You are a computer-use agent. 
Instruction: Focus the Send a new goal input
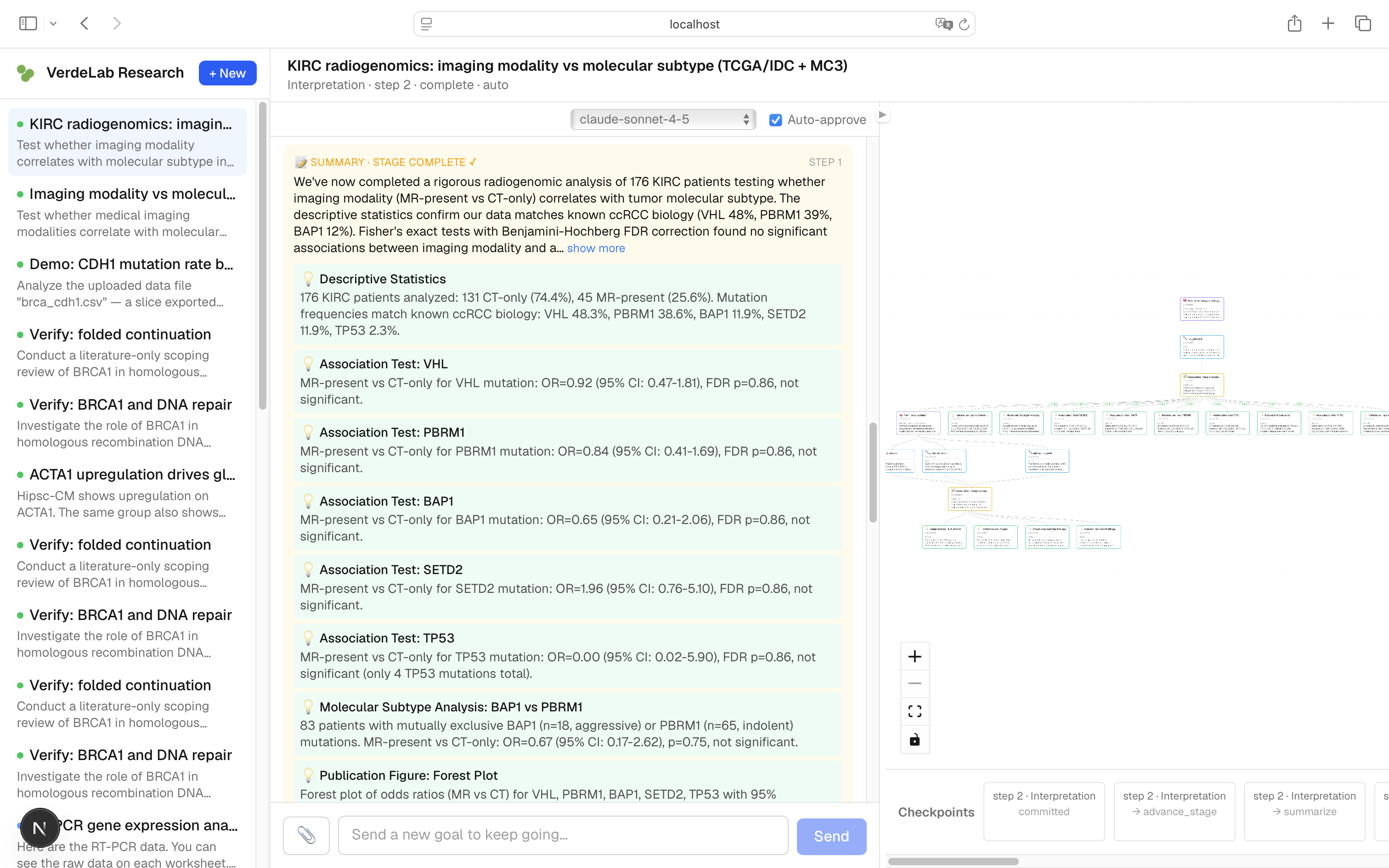coord(563,835)
